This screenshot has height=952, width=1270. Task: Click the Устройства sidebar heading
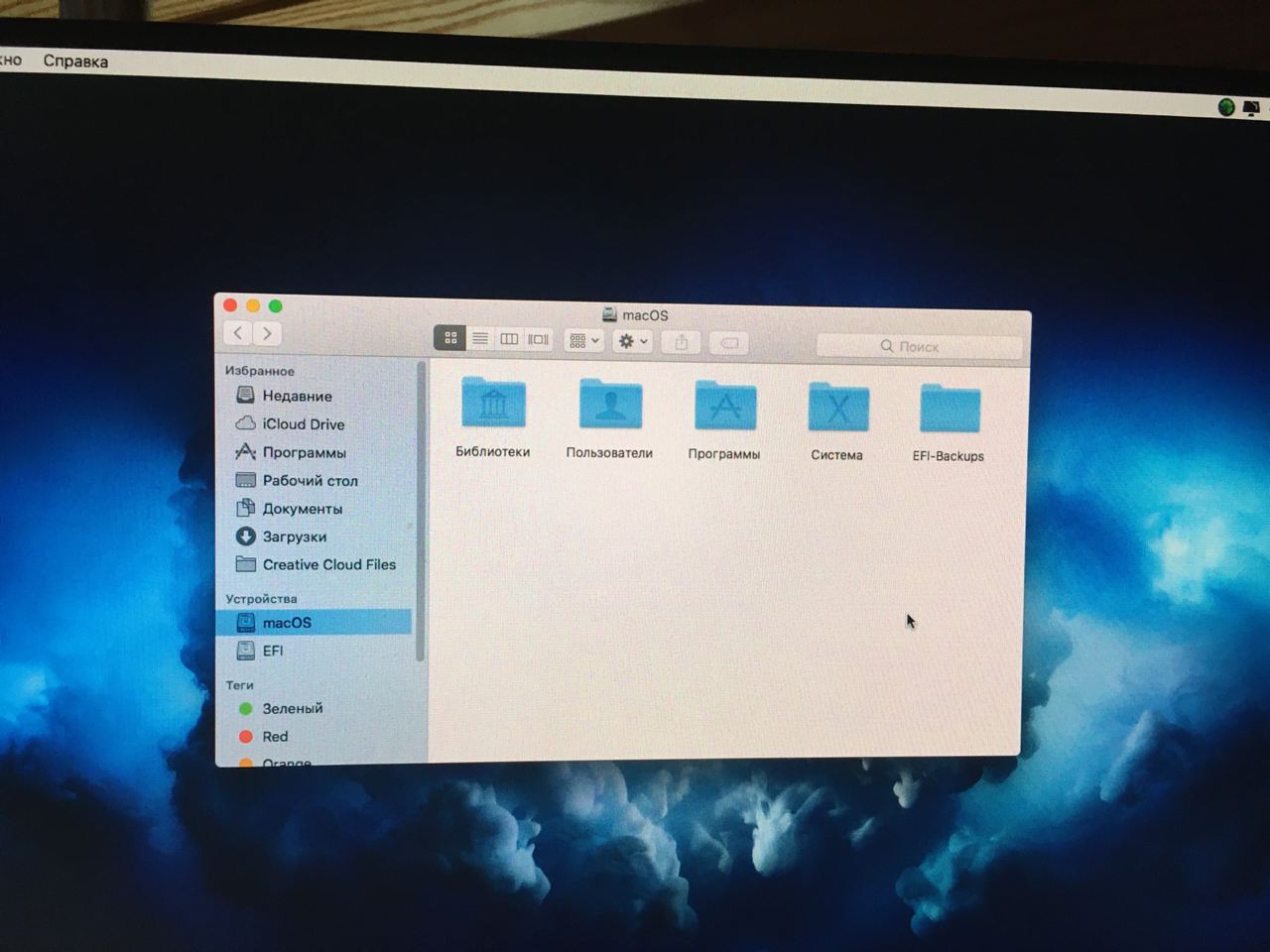pyautogui.click(x=261, y=598)
